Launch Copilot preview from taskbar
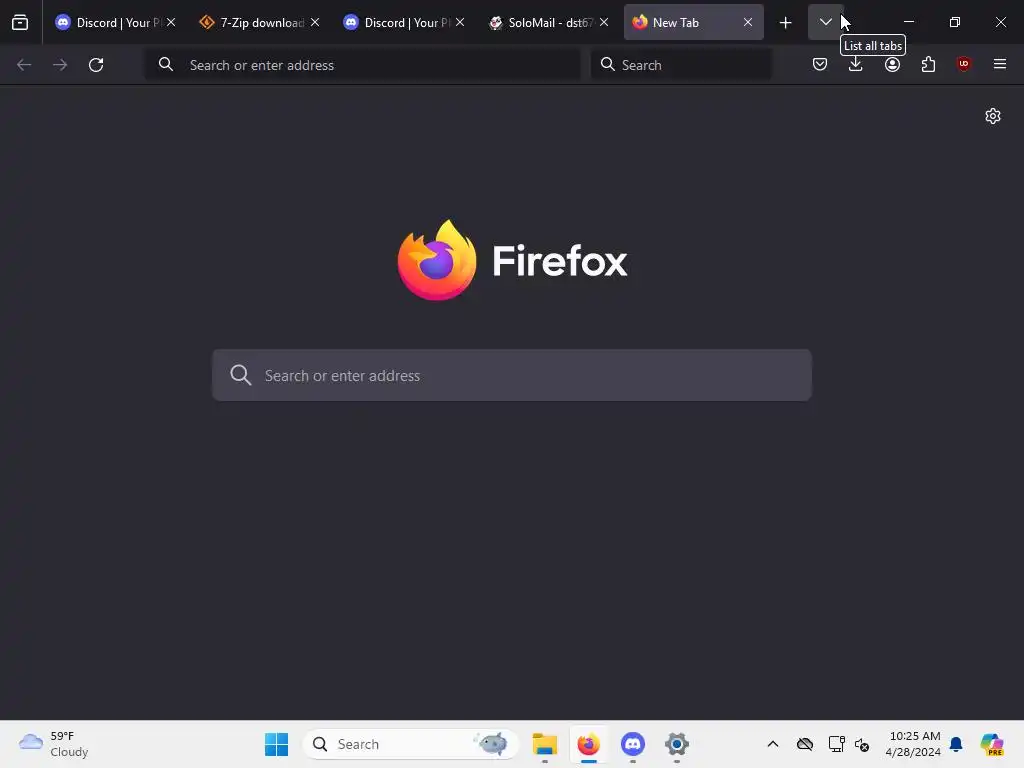Screen dimensions: 1024x768 (992, 744)
